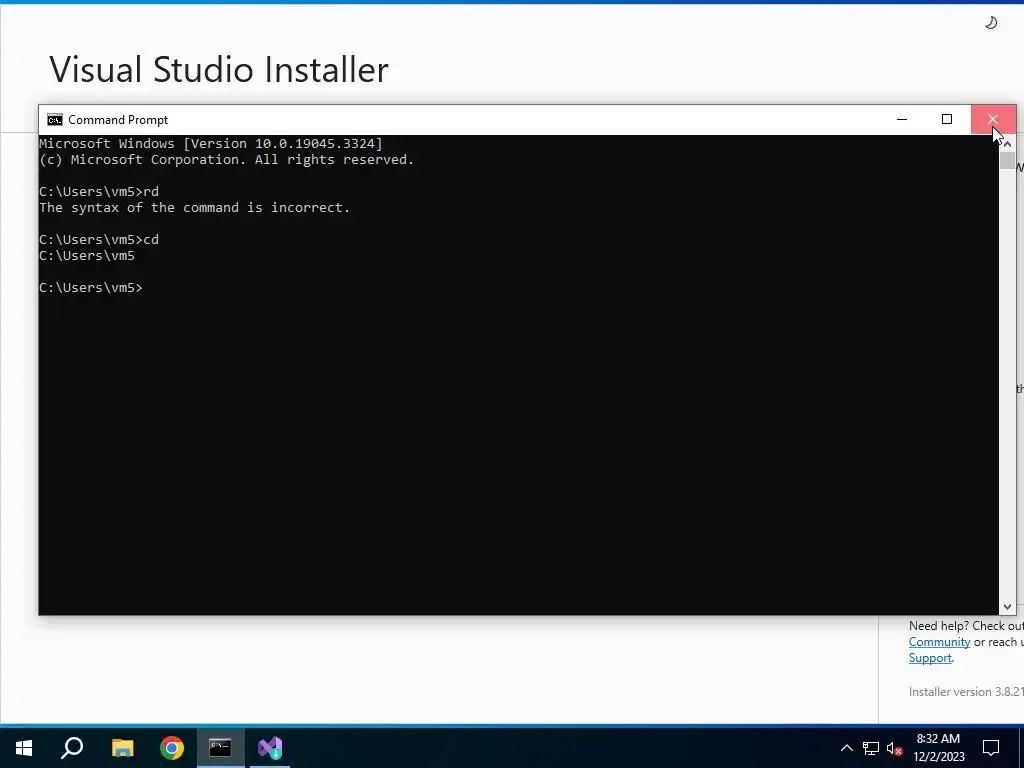This screenshot has width=1024, height=768.
Task: Open the clock and date flyout
Action: pos(938,747)
